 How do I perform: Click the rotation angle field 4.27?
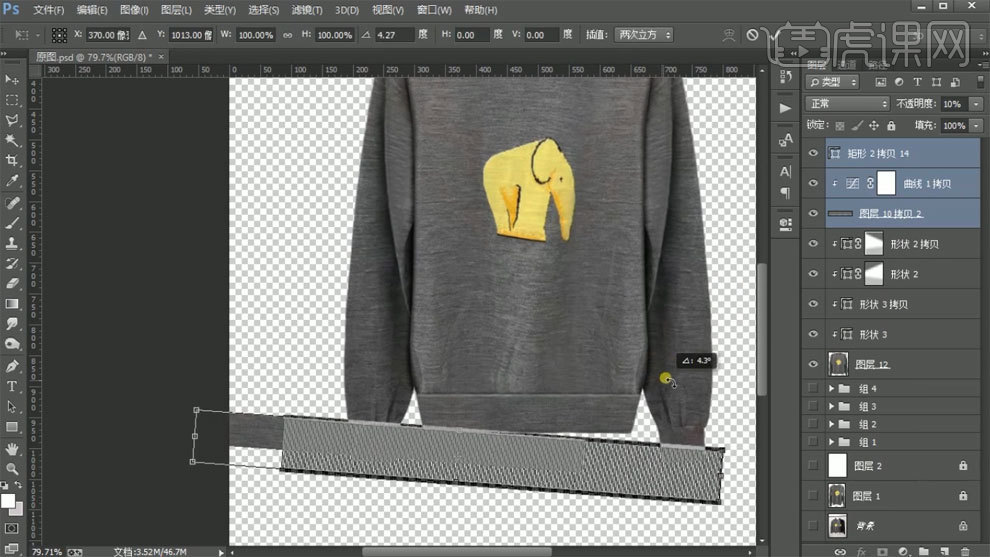pyautogui.click(x=393, y=35)
